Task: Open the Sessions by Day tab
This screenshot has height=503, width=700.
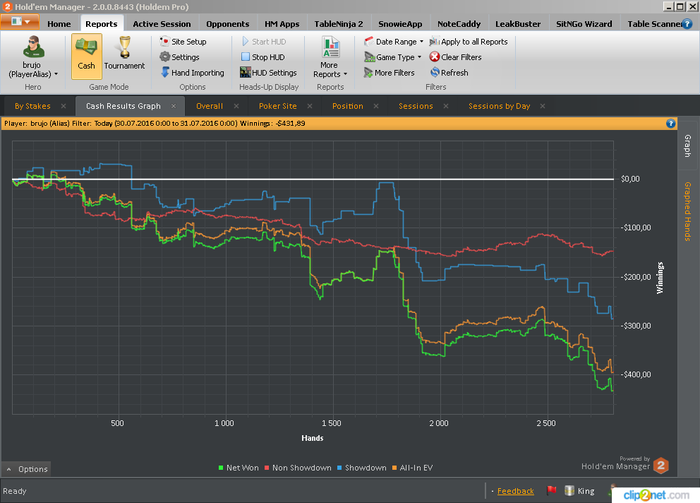Action: 498,105
